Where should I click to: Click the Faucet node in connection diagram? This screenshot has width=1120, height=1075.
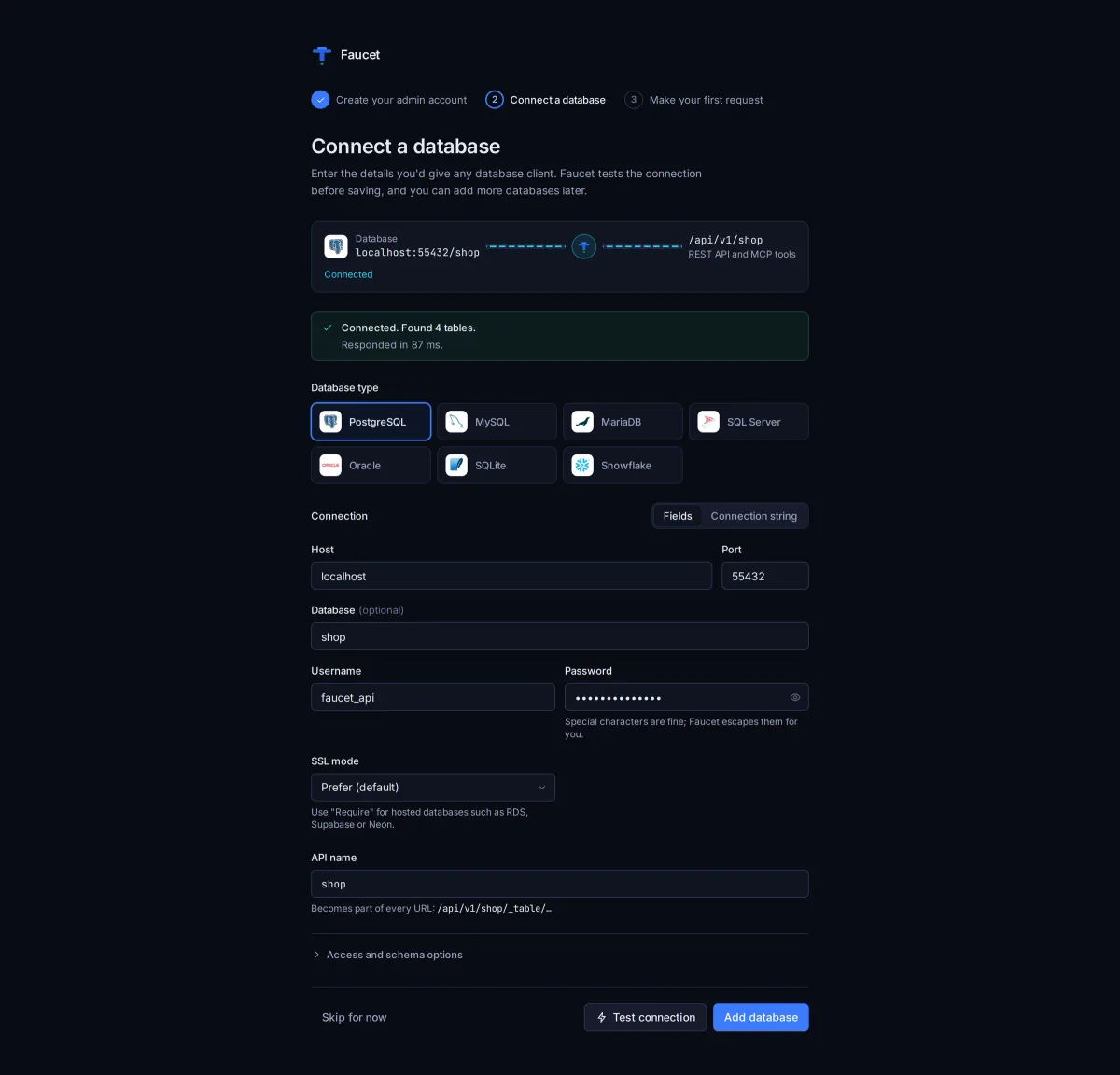584,246
